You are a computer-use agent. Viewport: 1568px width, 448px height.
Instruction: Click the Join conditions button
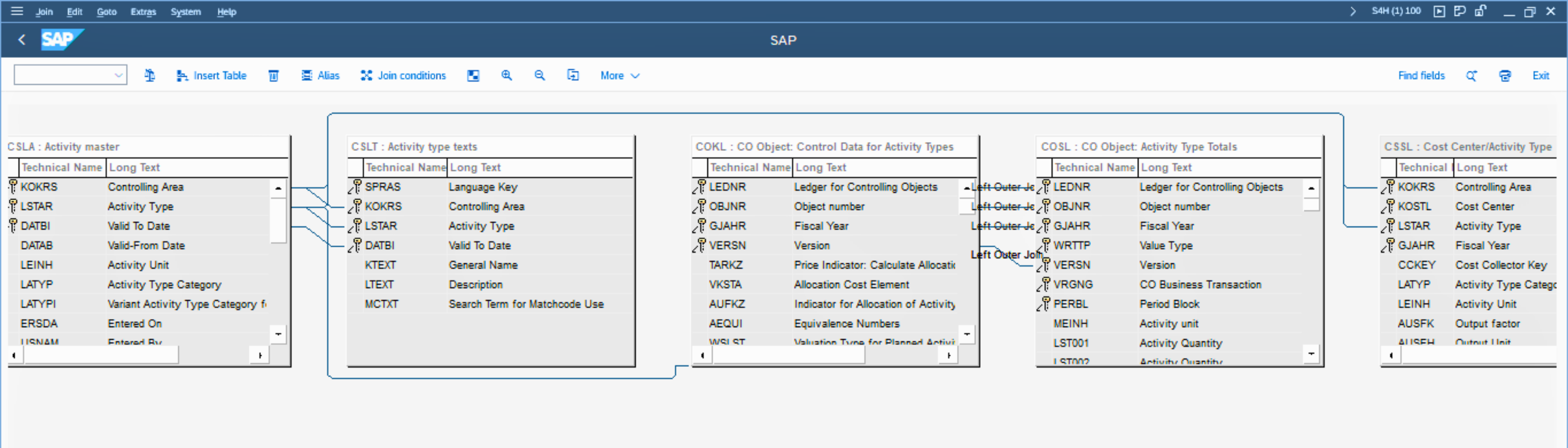(403, 75)
